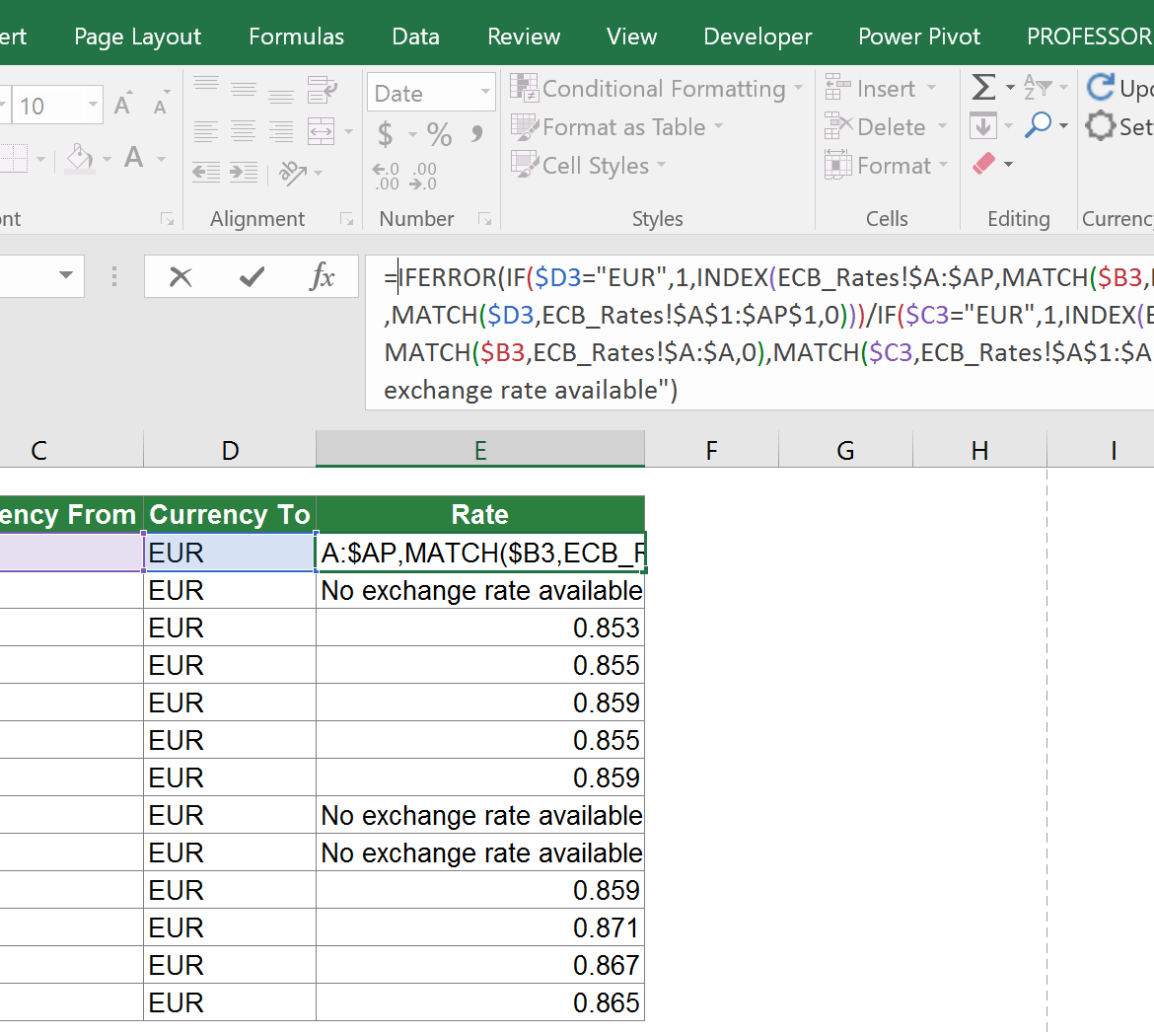Switch to the Formulas ribbon tab
This screenshot has width=1154, height=1036.
[296, 37]
